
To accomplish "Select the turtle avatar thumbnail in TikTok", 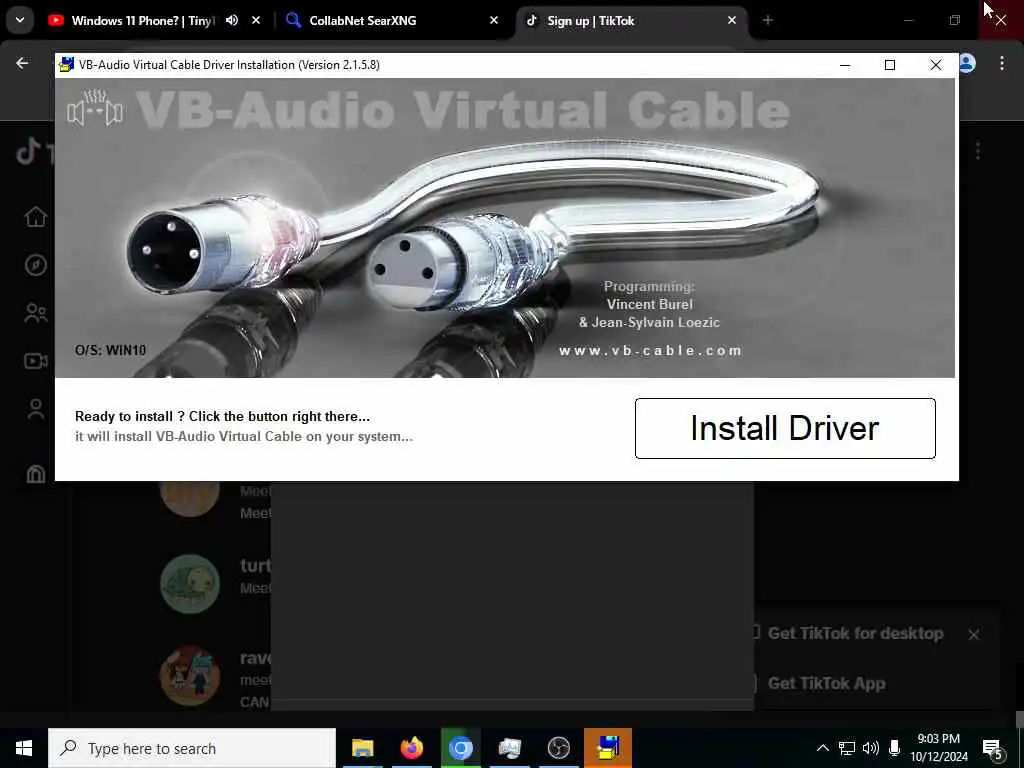I will coord(190,584).
